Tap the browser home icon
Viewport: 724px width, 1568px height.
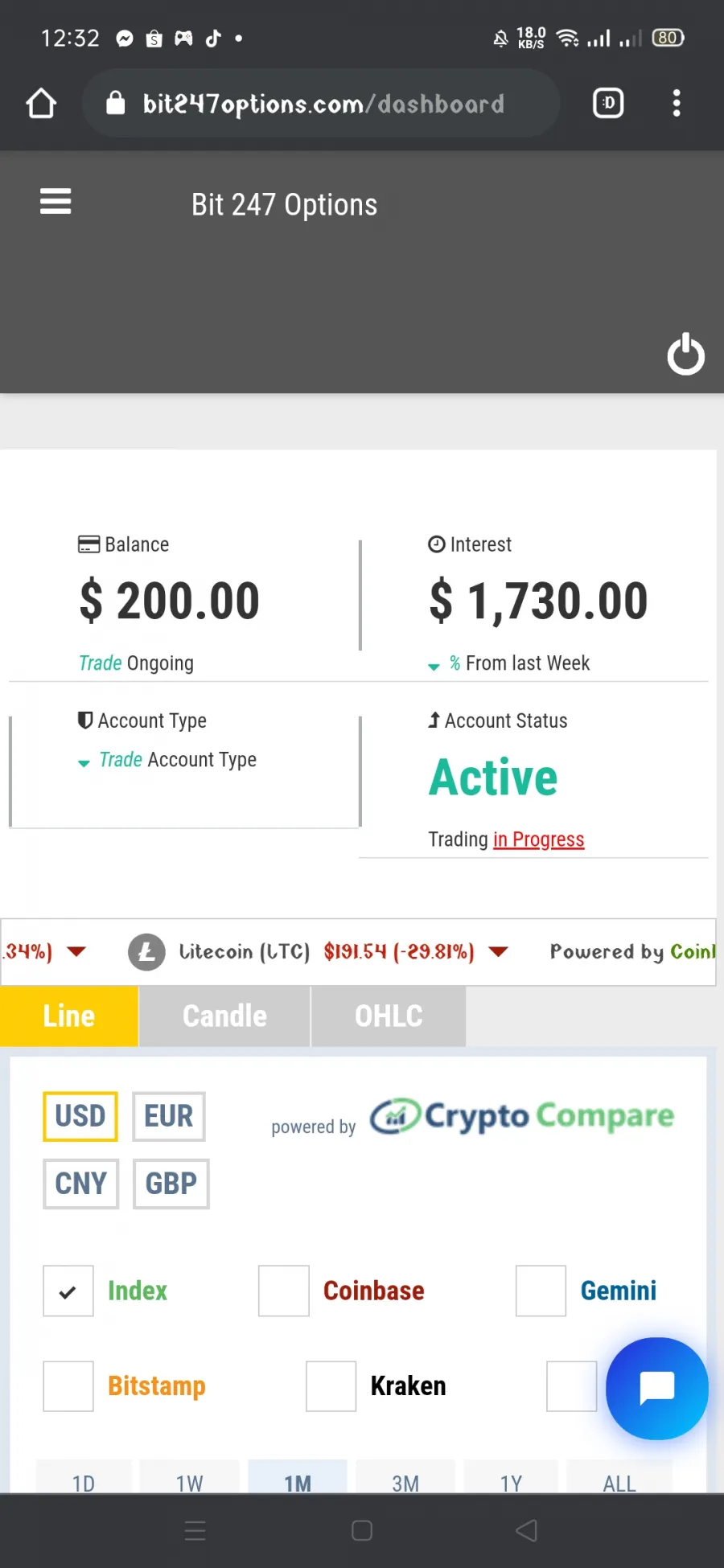pyautogui.click(x=41, y=103)
